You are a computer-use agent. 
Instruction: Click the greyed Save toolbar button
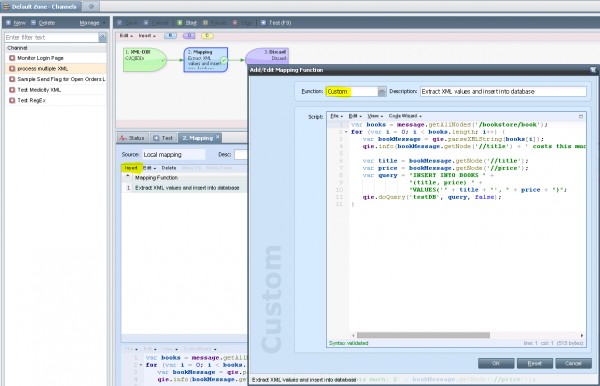(x=127, y=23)
